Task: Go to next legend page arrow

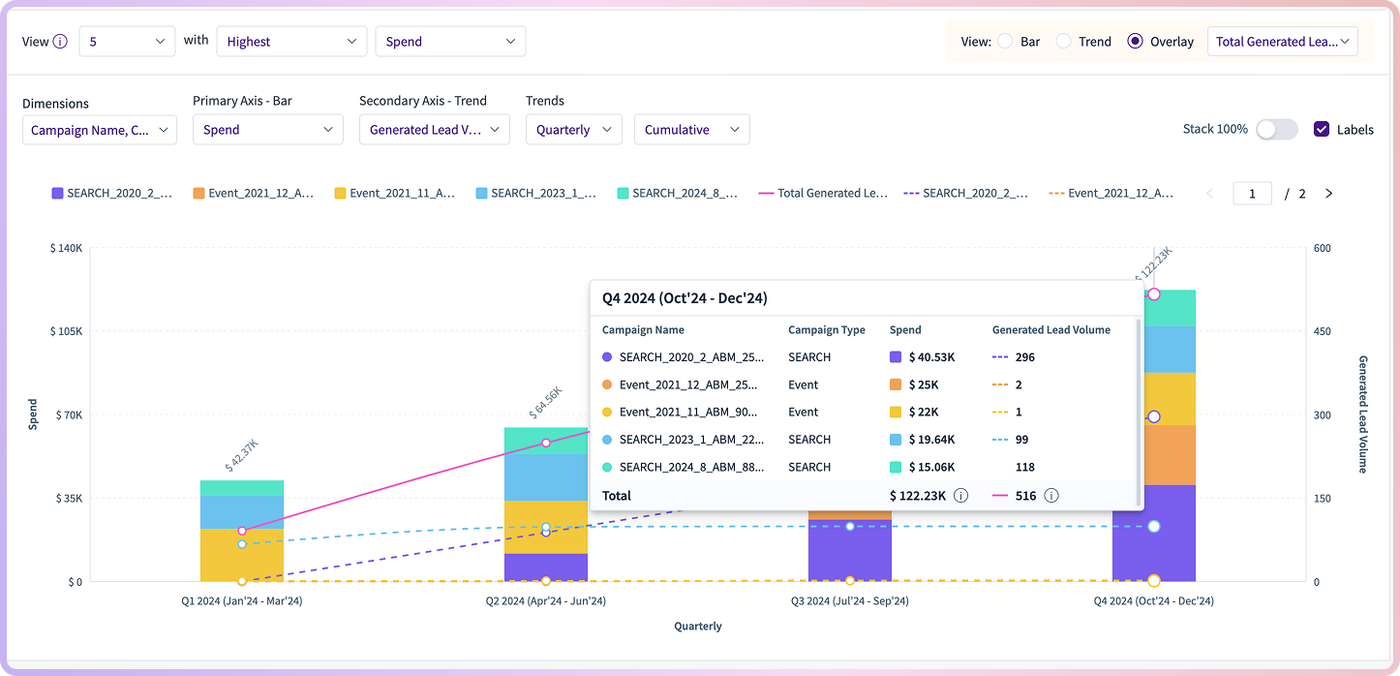Action: 1329,193
